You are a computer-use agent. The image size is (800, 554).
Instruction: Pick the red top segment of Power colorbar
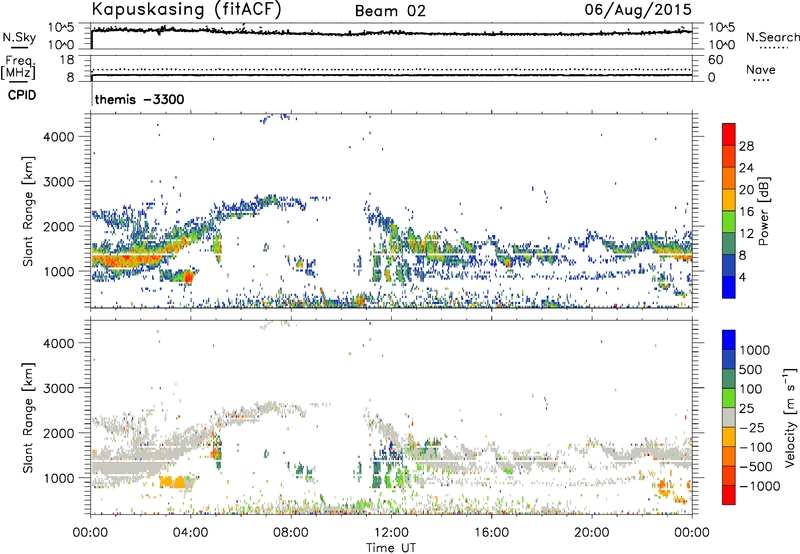pos(729,135)
